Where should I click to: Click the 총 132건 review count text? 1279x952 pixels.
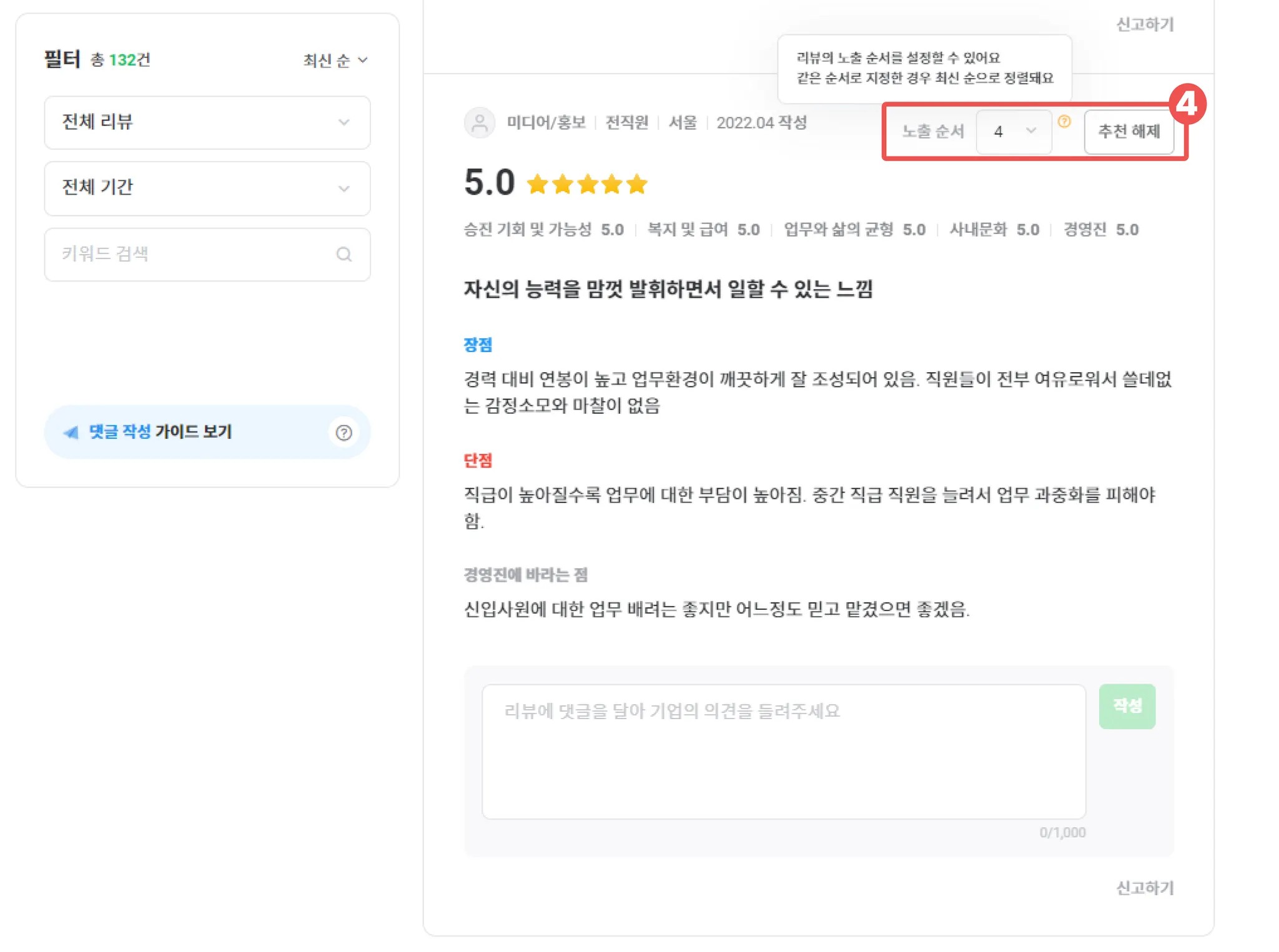[121, 60]
